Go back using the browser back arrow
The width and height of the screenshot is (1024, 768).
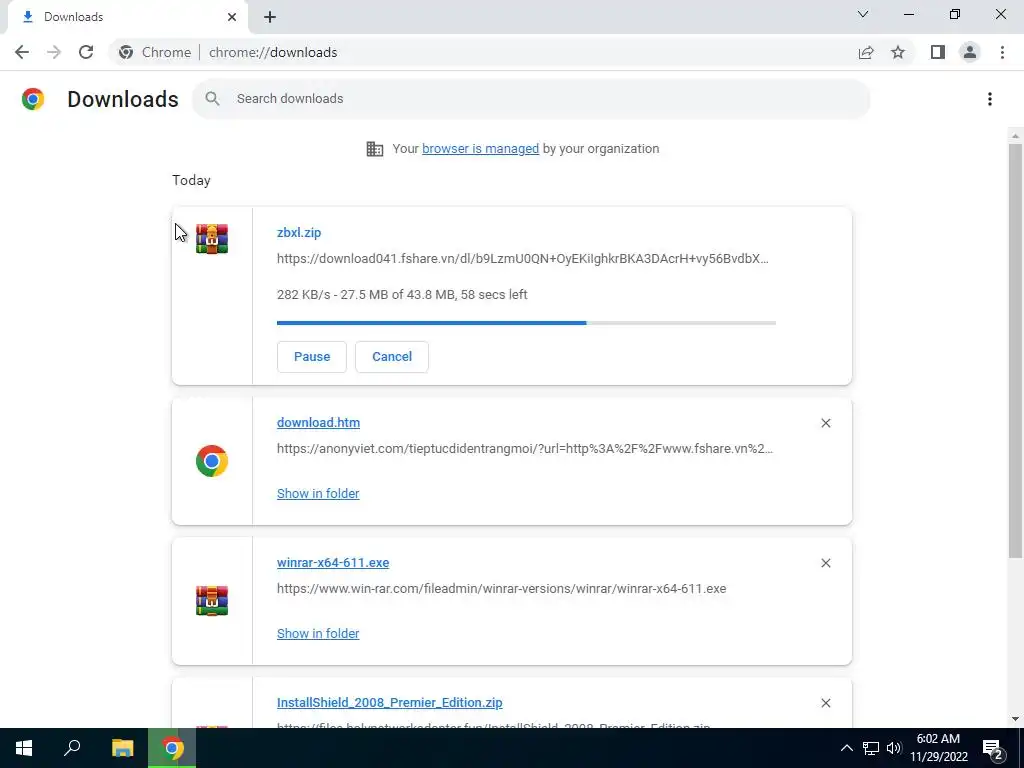(22, 52)
